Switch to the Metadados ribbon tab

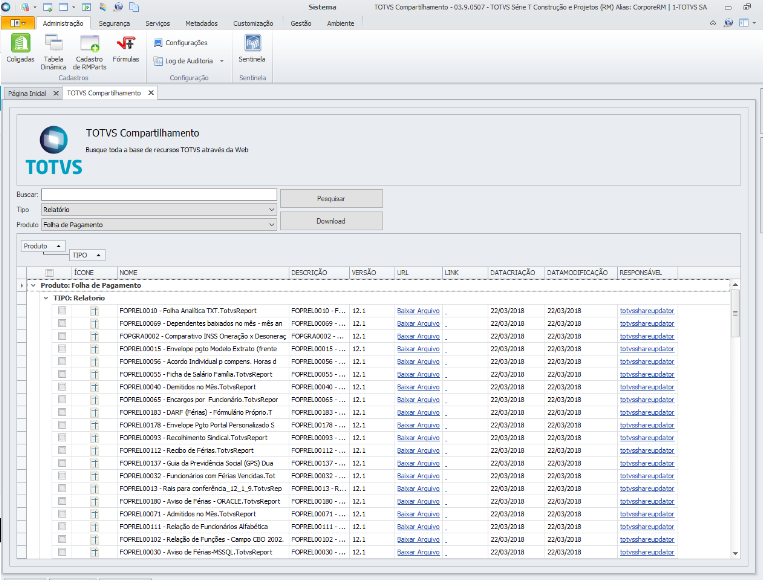click(201, 23)
